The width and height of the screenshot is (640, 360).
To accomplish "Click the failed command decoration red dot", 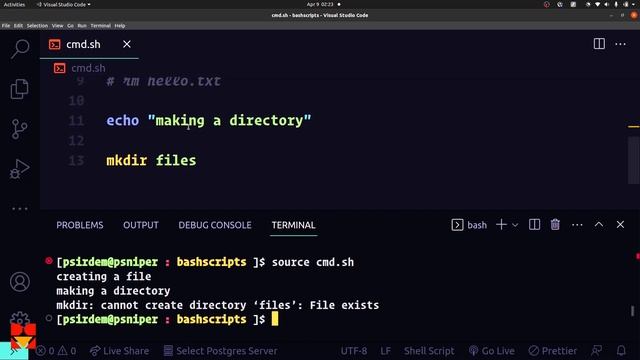I will click(x=49, y=260).
